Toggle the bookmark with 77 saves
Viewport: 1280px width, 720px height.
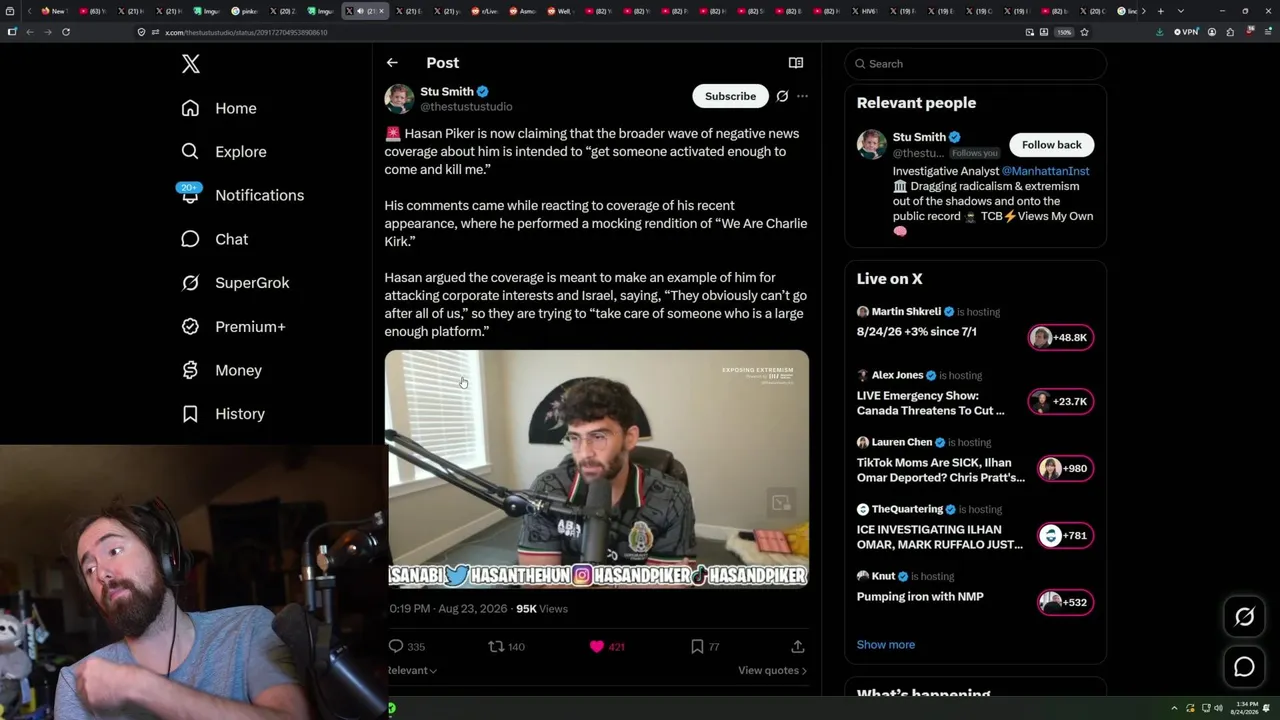pos(697,647)
